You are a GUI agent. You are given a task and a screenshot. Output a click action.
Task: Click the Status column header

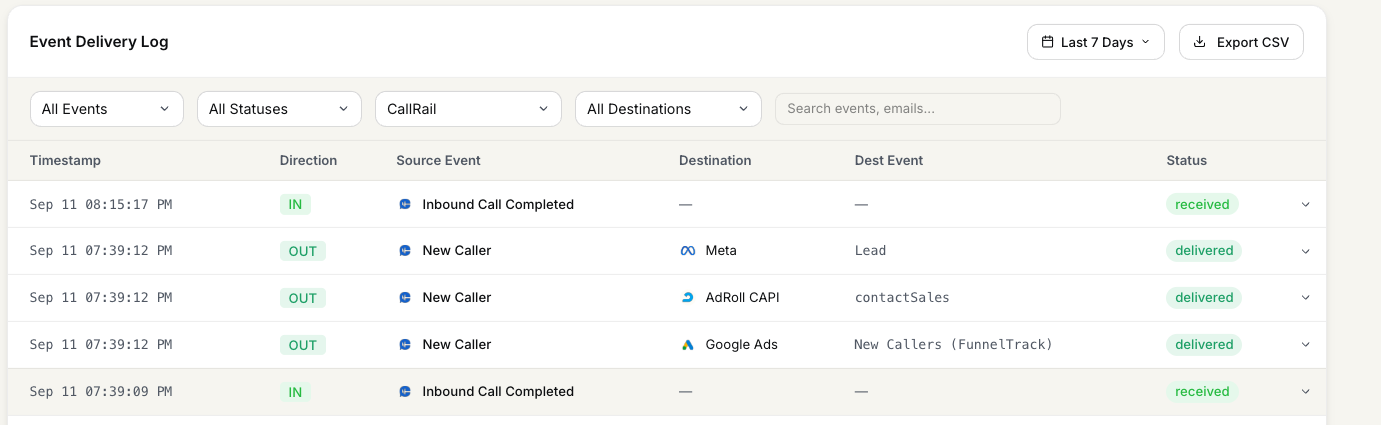pos(1186,160)
